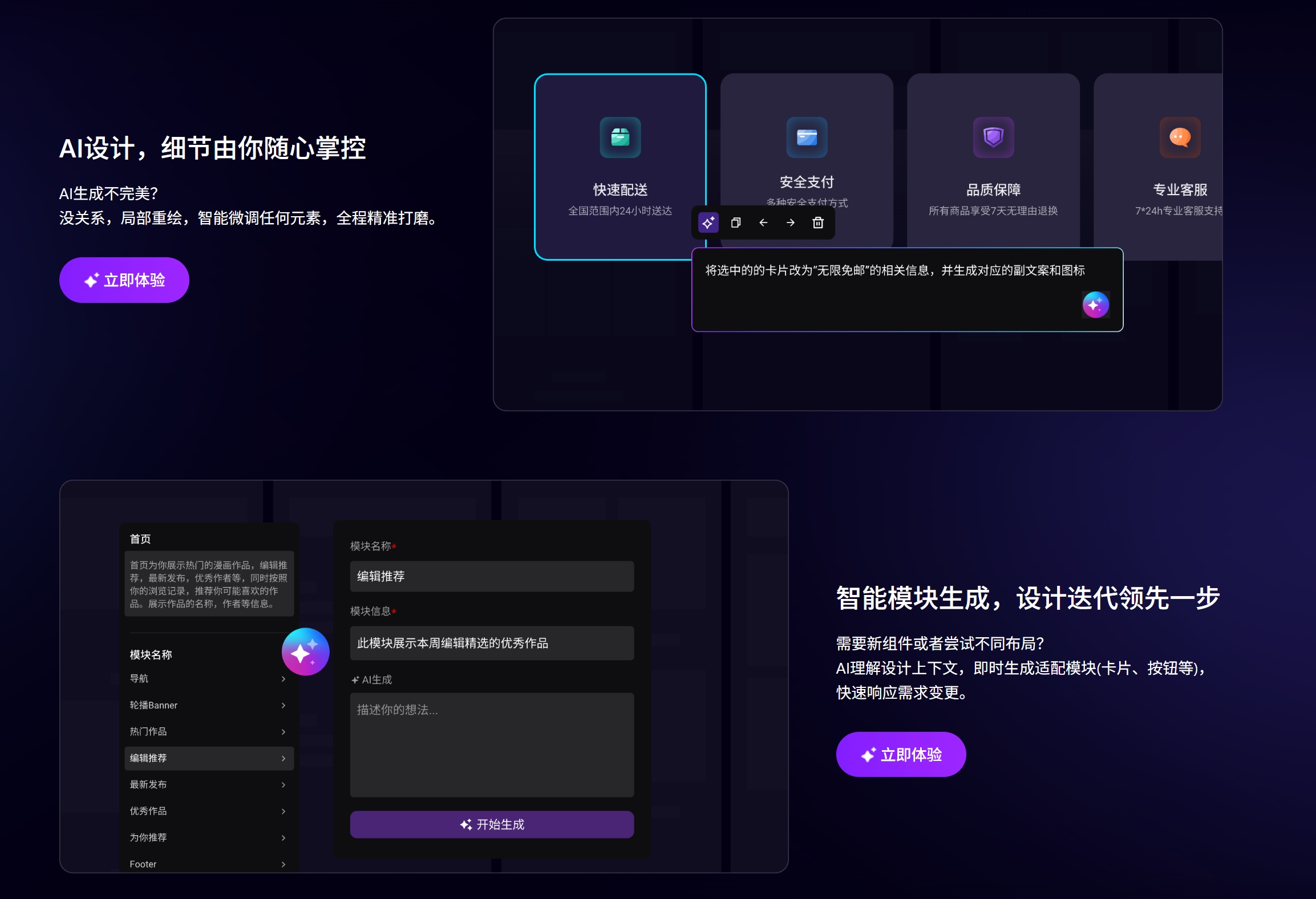This screenshot has width=1316, height=899.
Task: Click the AI sparkle edit toolbar icon
Action: pos(708,222)
